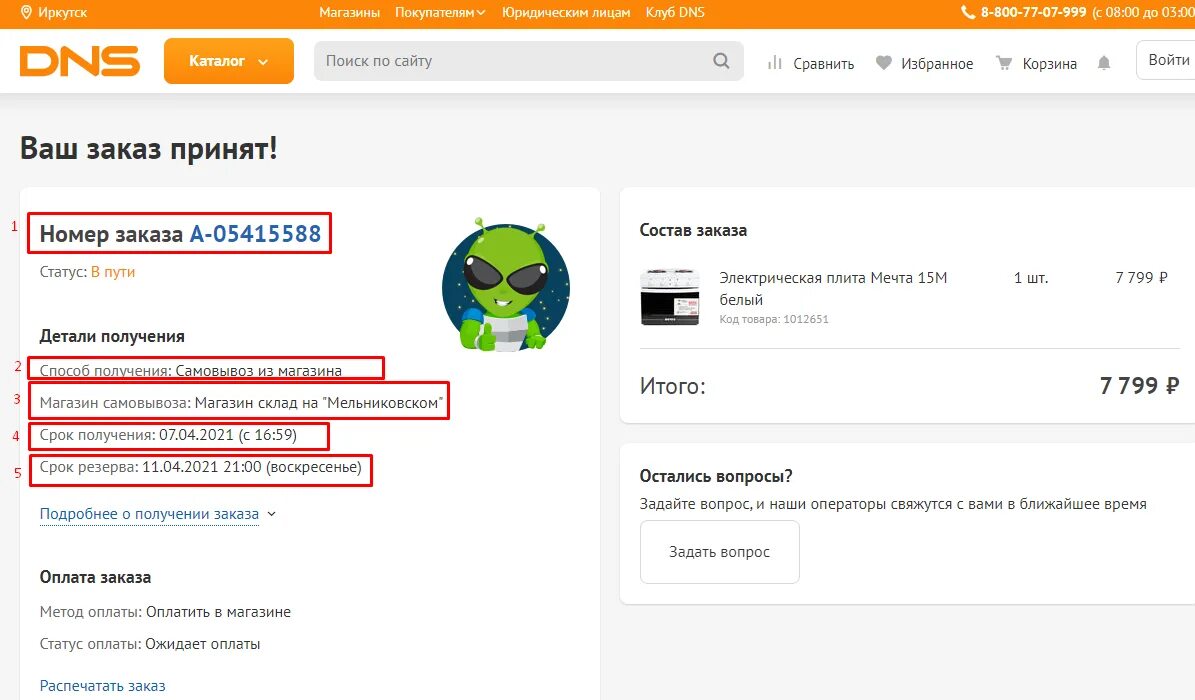The width and height of the screenshot is (1195, 700).
Task: Select city Иркутск
Action: [62, 12]
